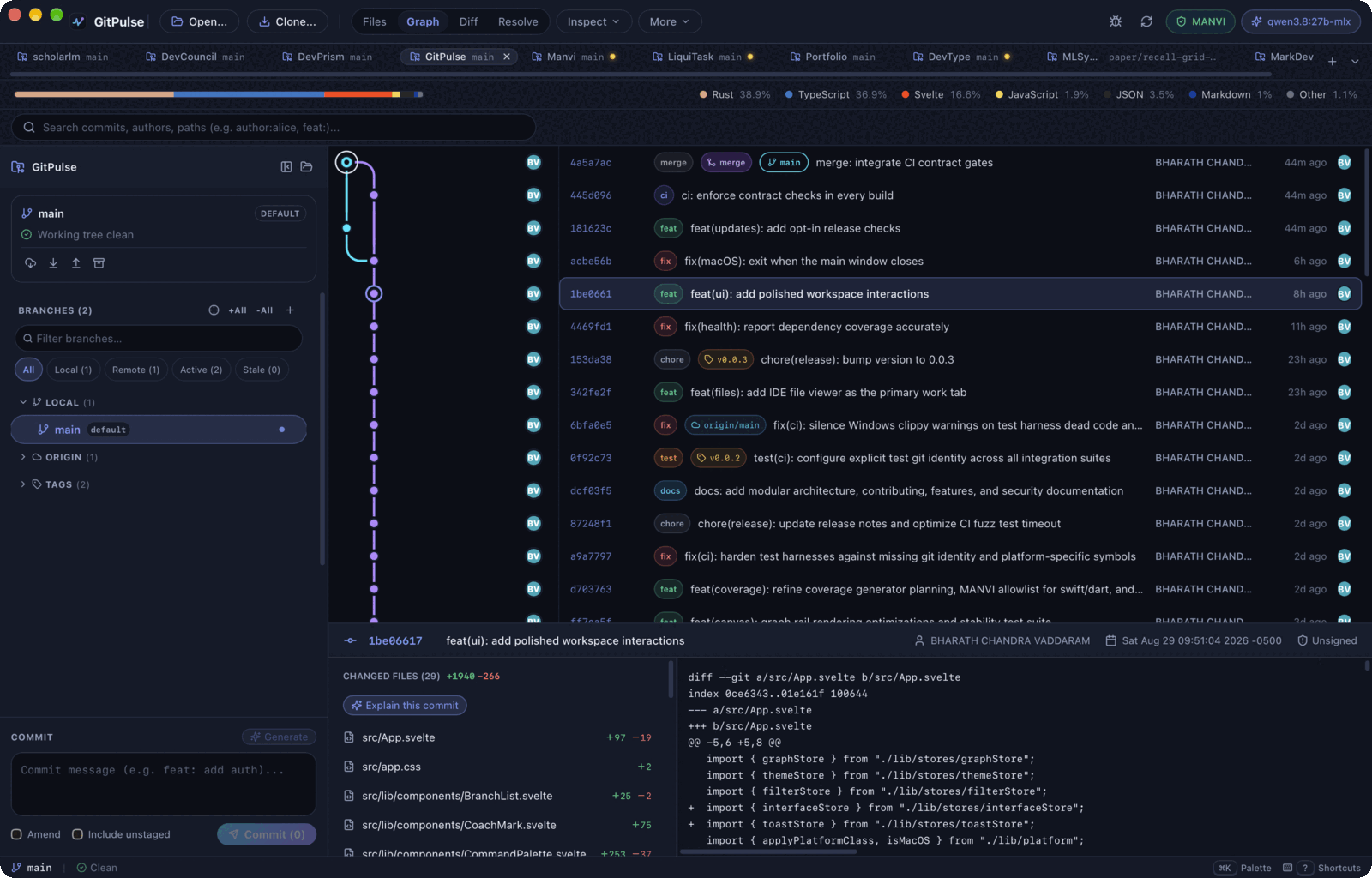Select the Active (2) filter chip
The image size is (1372, 878).
[x=201, y=370]
